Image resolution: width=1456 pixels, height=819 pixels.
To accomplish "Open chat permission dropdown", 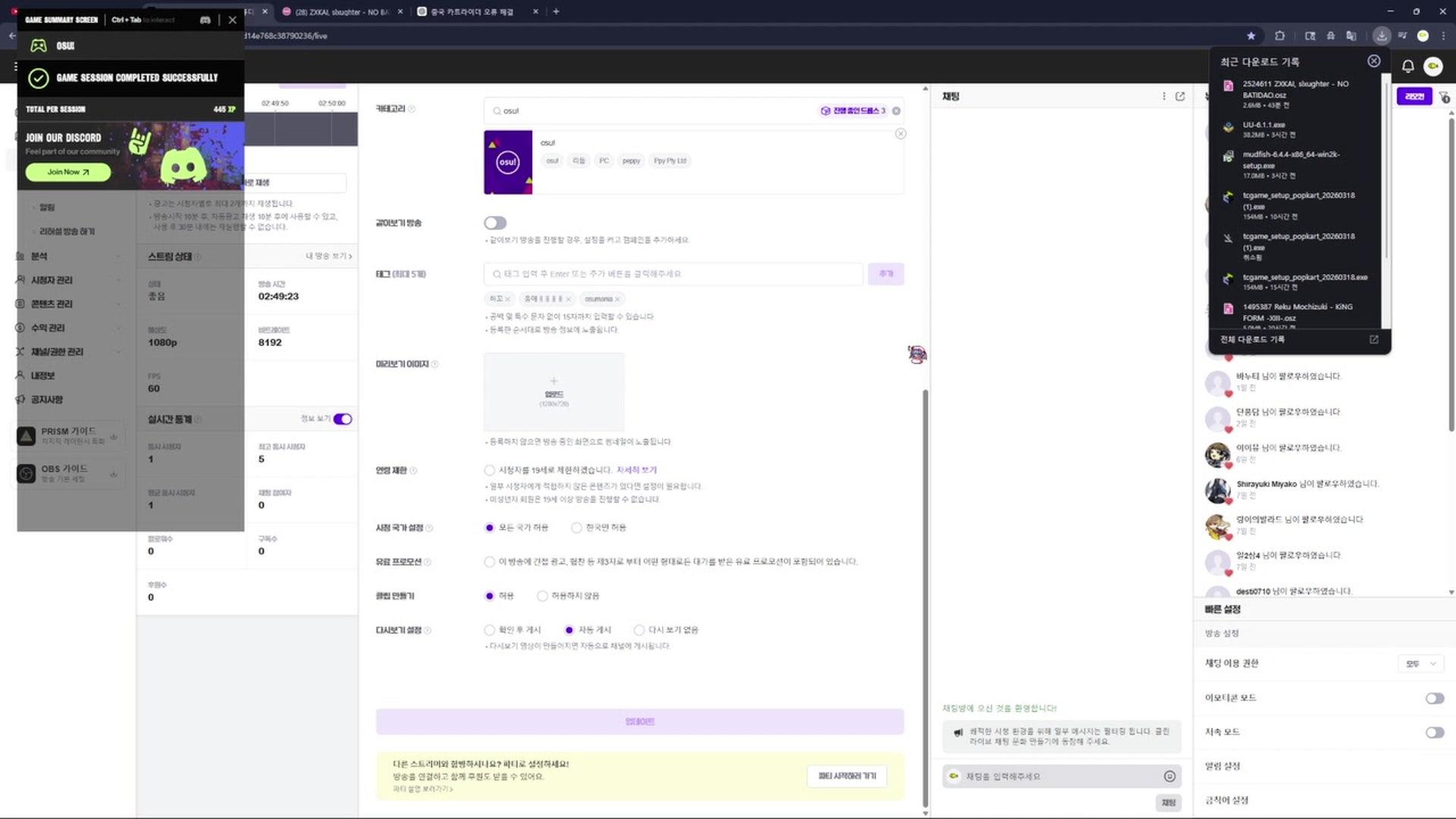I will click(1420, 664).
